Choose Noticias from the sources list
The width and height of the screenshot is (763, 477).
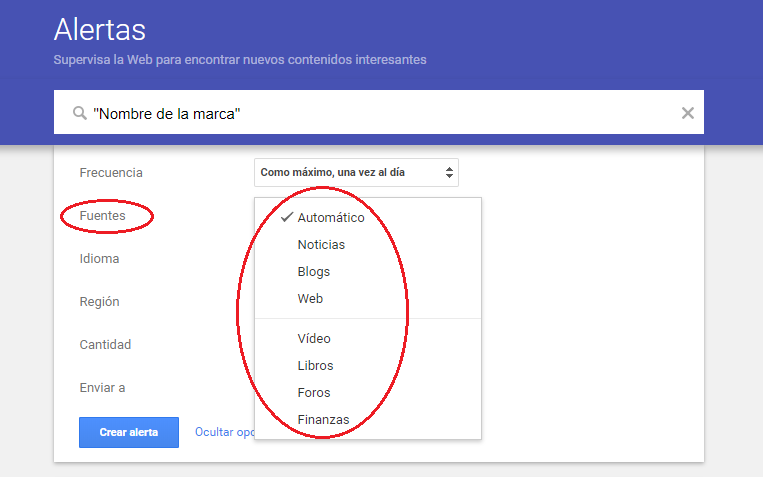click(x=321, y=245)
